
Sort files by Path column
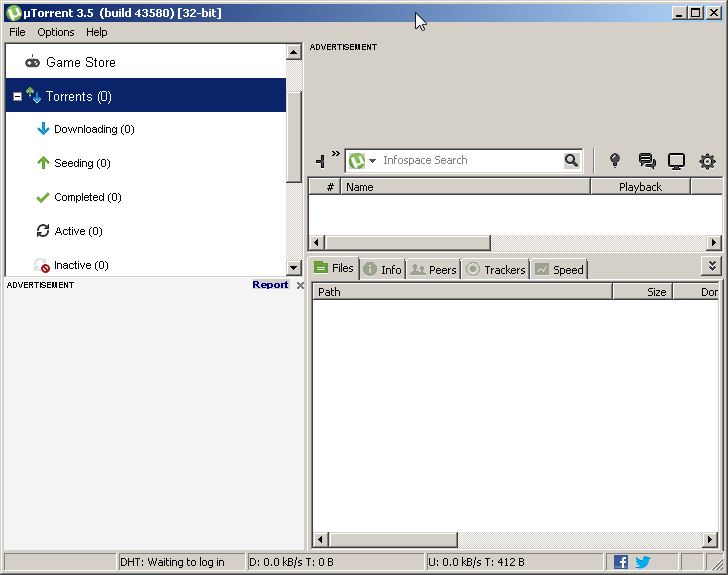click(x=462, y=292)
